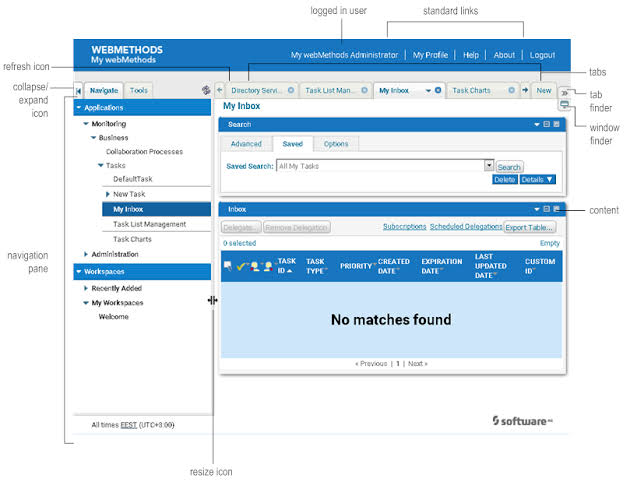Screen dimensions: 637x482
Task: Open the My Inbox tab dropdown menu
Action: pyautogui.click(x=428, y=91)
